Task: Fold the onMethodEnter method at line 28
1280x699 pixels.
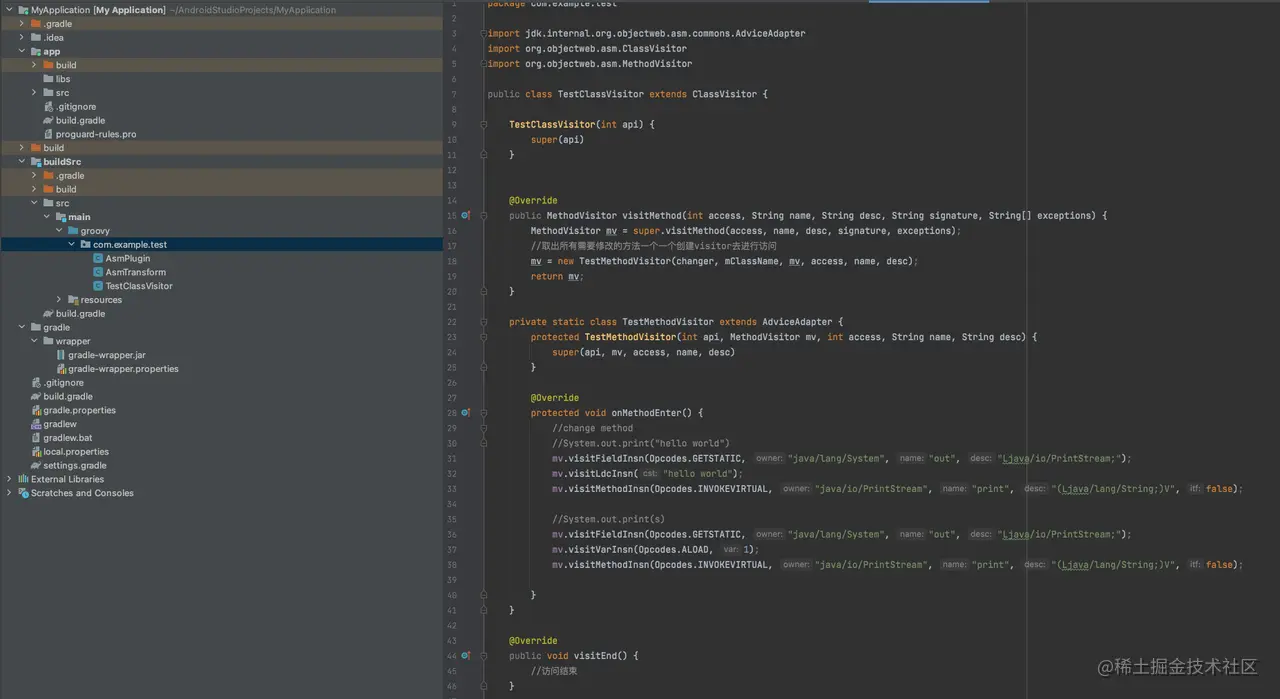Action: 483,412
